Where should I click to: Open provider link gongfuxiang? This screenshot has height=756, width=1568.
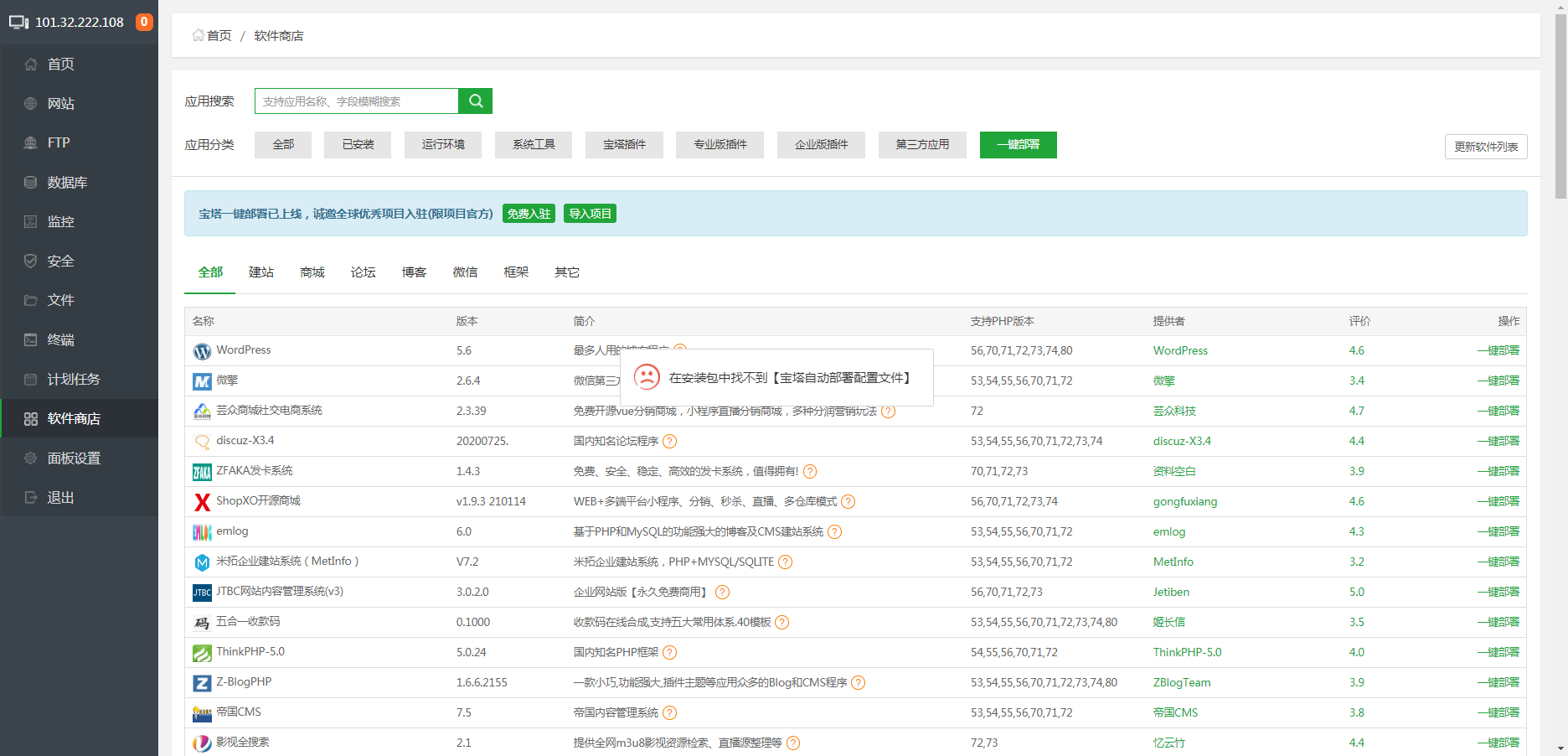click(1185, 501)
